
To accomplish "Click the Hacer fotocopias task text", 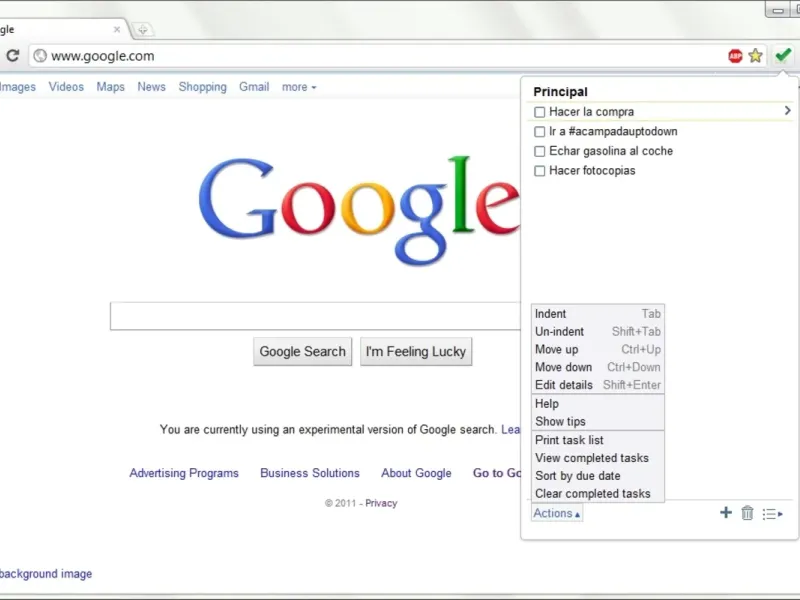I will [592, 170].
